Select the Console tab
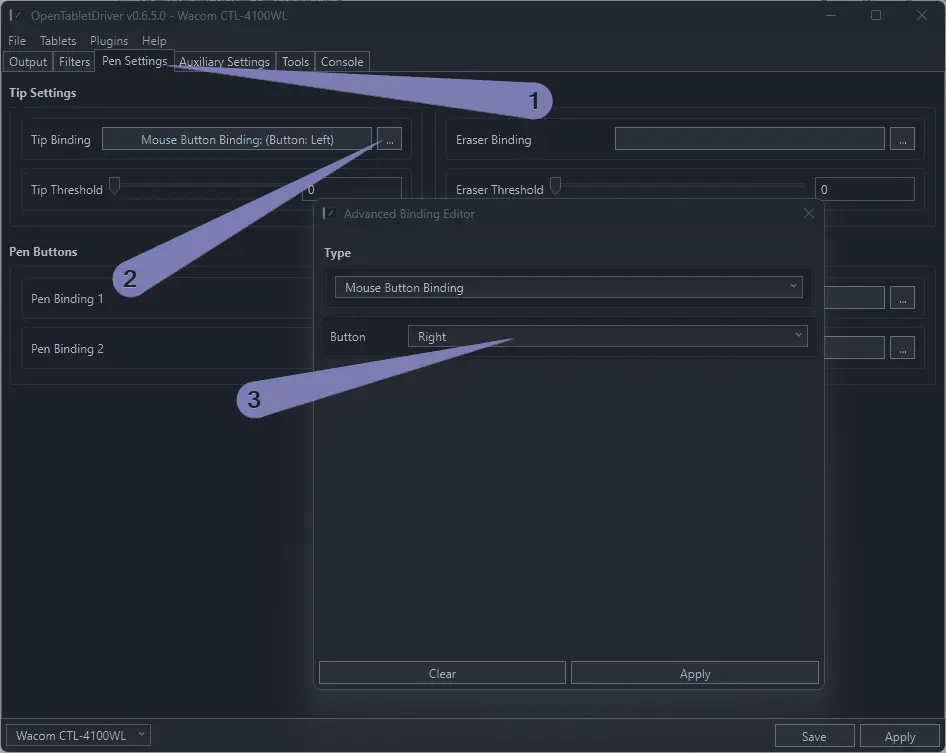Image resolution: width=946 pixels, height=753 pixels. 342,62
